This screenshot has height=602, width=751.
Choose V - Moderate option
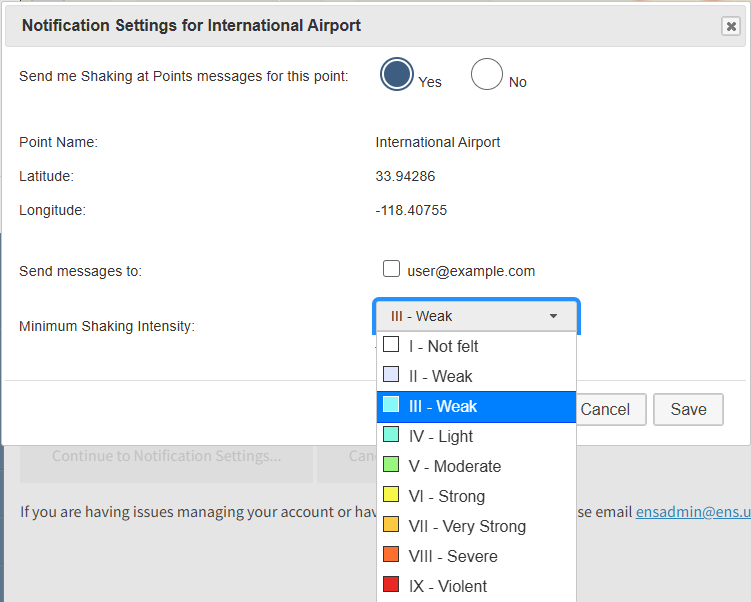pos(476,466)
